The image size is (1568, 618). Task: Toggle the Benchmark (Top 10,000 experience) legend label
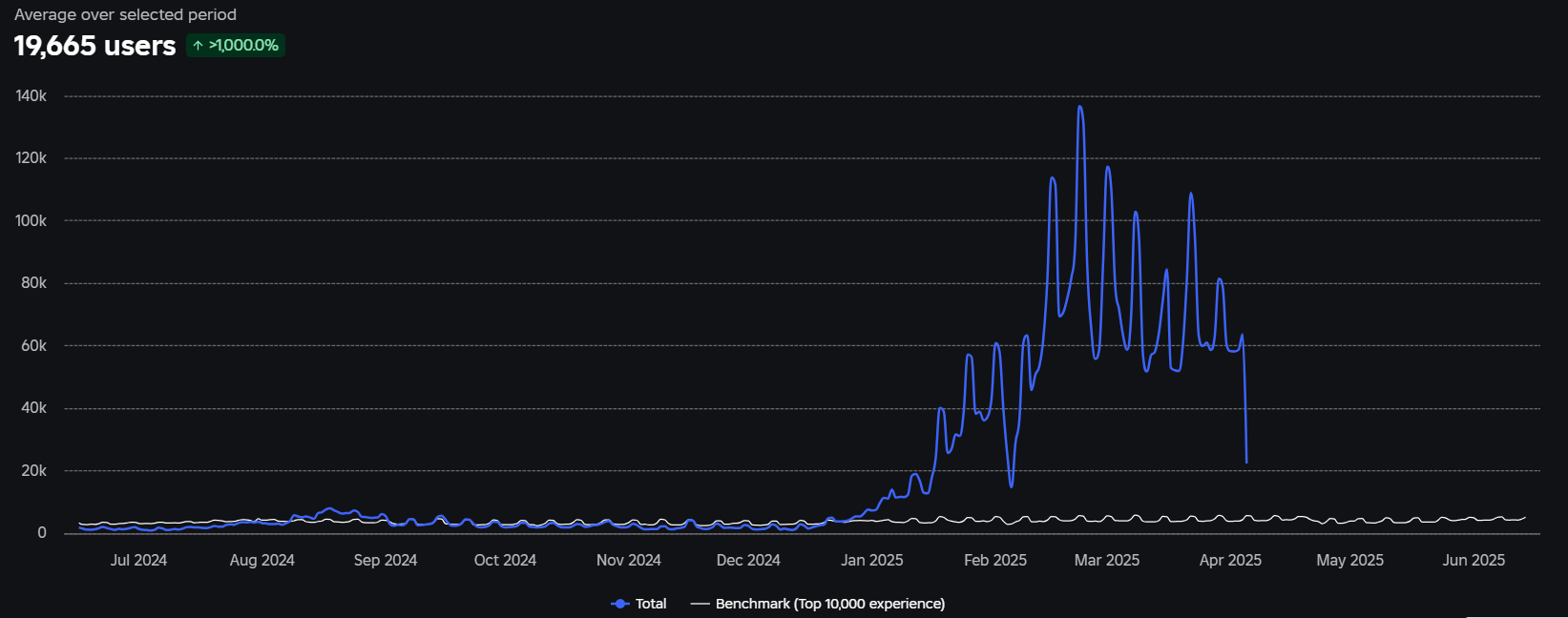830,604
